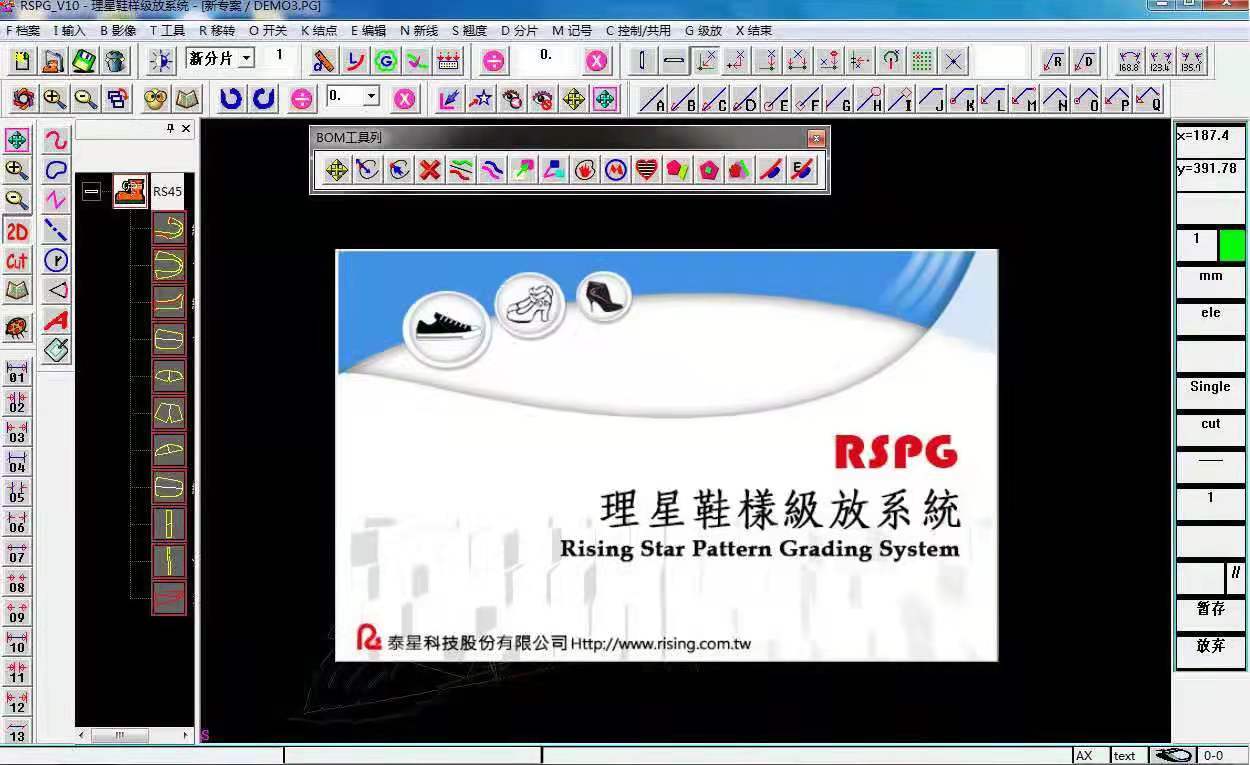Viewport: 1250px width, 765px height.
Task: Click the x=187.4 coordinate readout
Action: (1210, 140)
